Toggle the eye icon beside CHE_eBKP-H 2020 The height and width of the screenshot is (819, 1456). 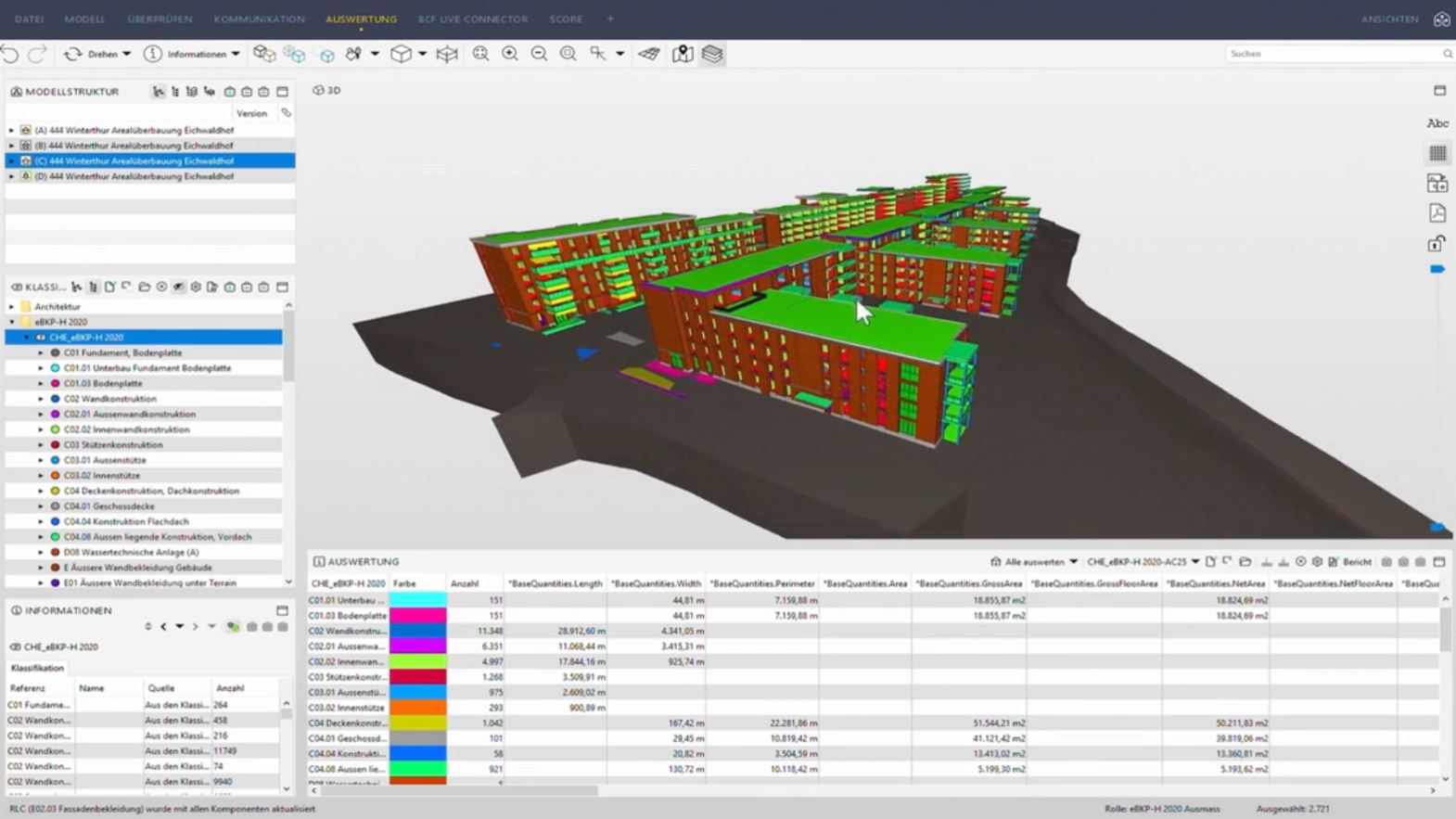[x=41, y=338]
